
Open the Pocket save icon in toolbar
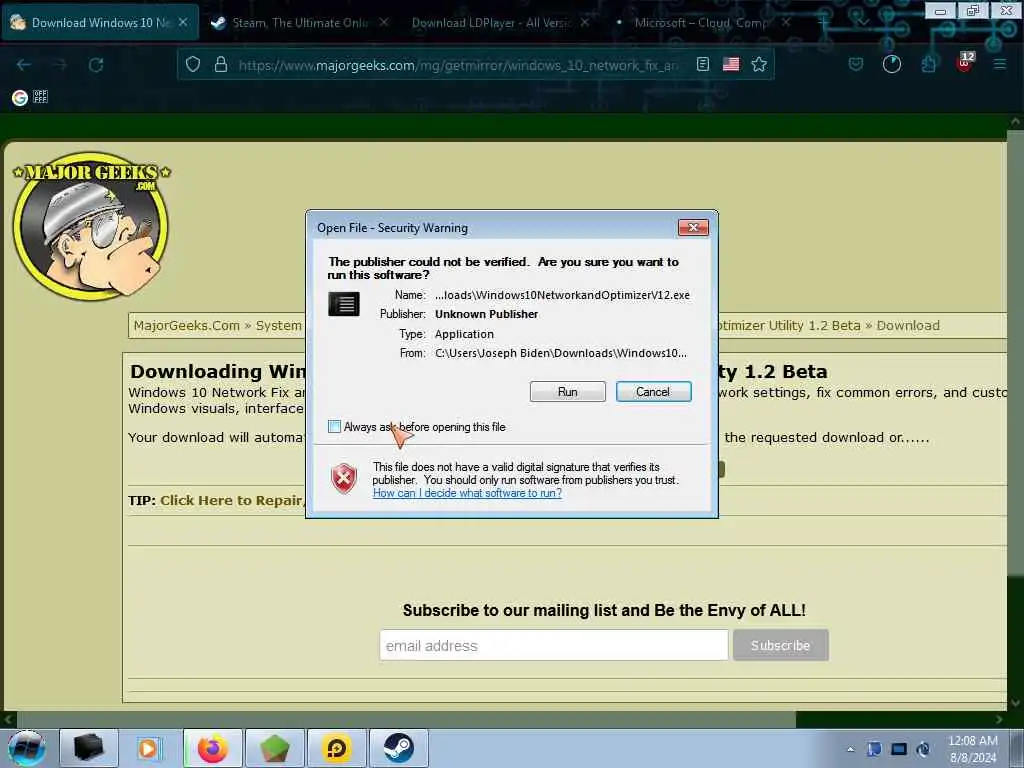click(x=856, y=64)
